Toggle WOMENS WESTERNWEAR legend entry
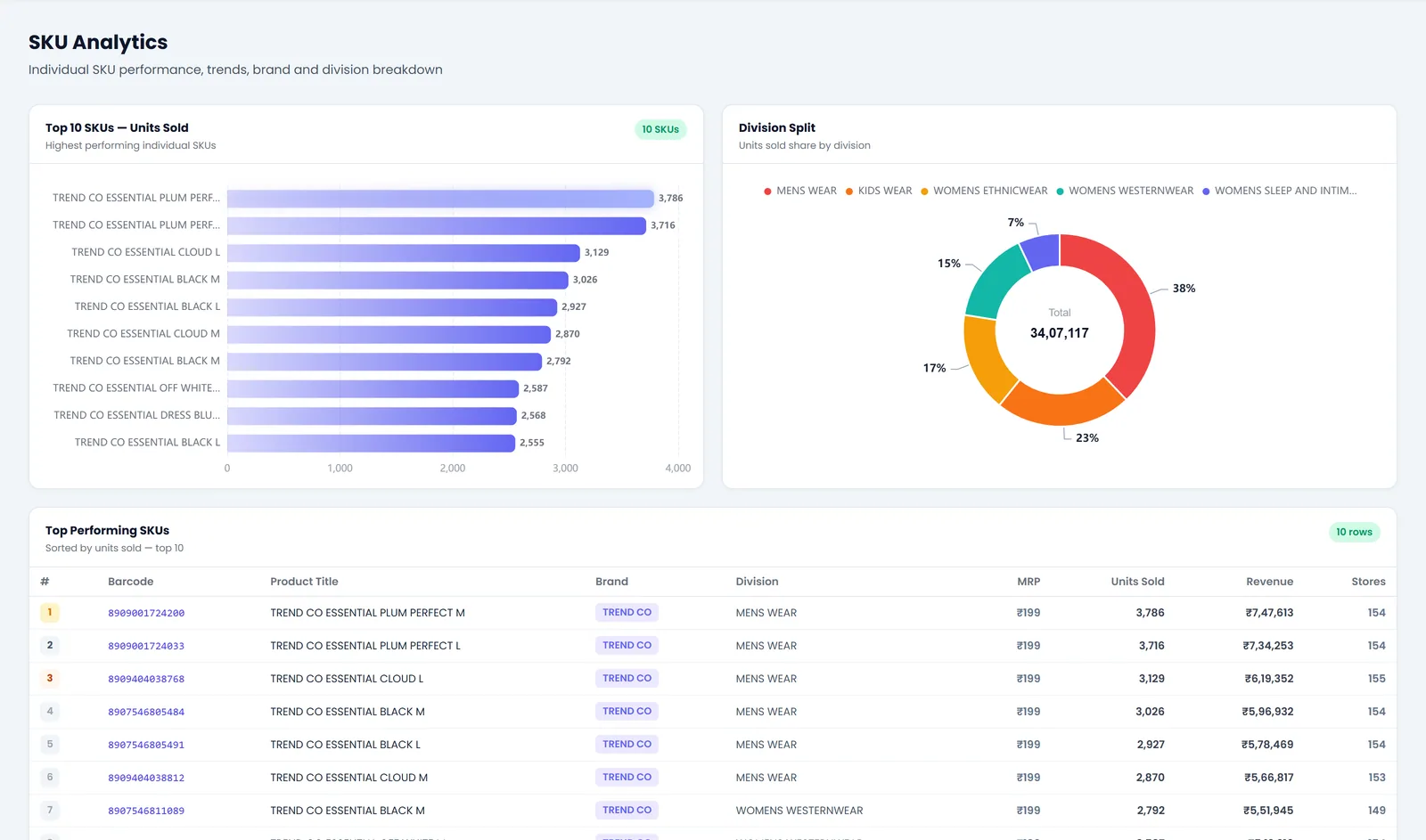 (x=1124, y=191)
